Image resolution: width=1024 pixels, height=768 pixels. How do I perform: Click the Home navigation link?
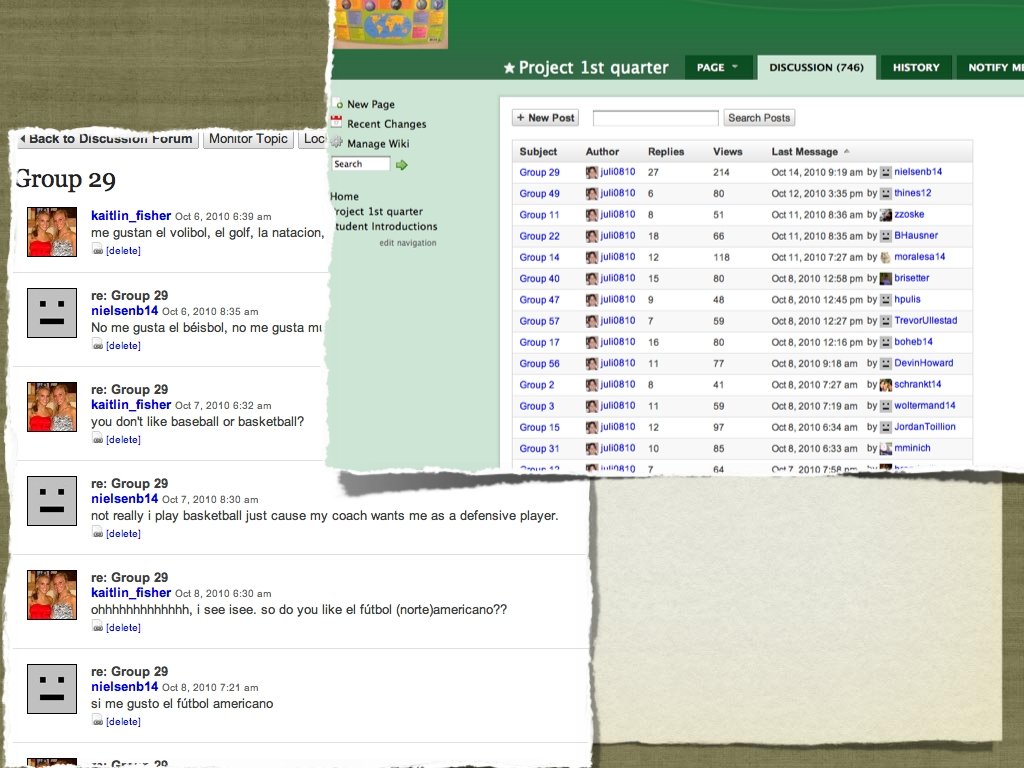(x=344, y=197)
